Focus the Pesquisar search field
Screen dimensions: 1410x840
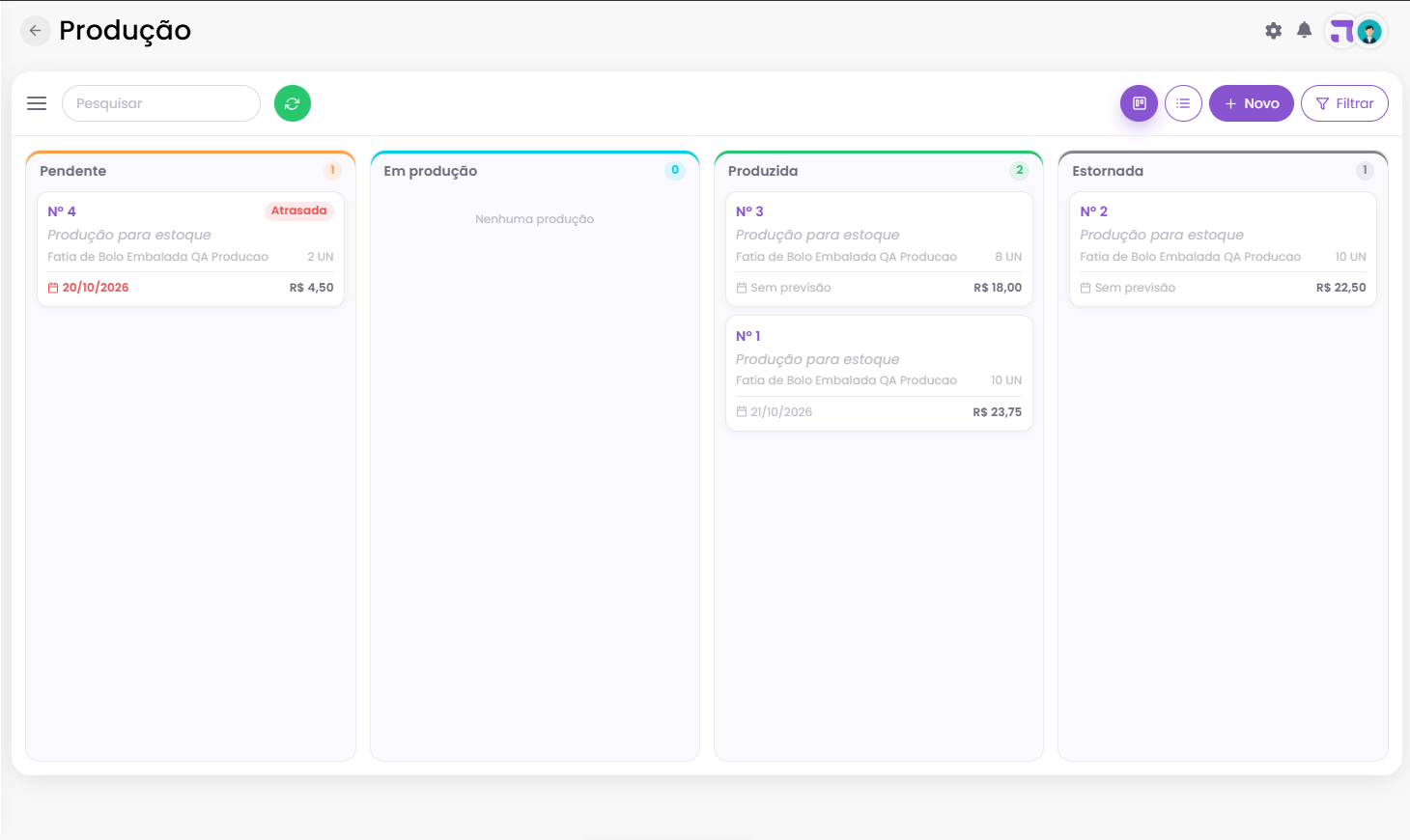click(x=161, y=103)
